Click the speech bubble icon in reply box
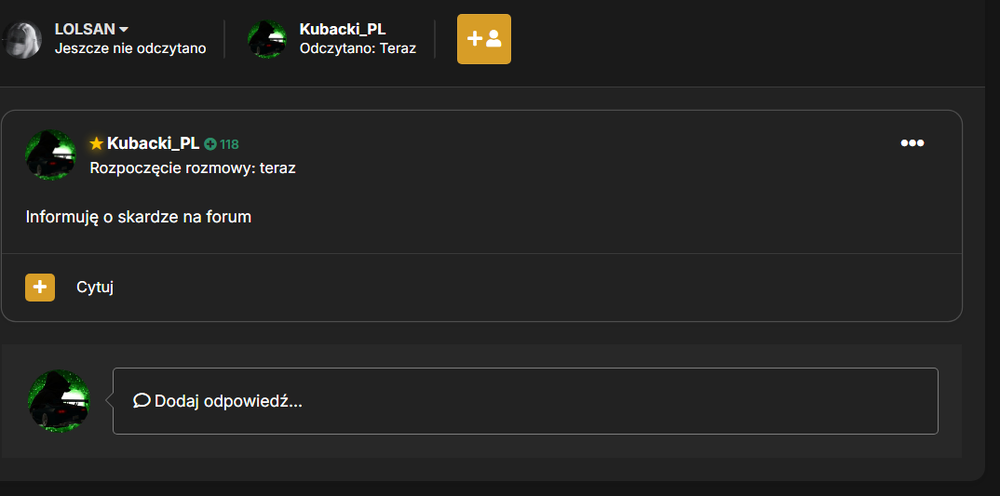Image resolution: width=1000 pixels, height=496 pixels. [142, 400]
